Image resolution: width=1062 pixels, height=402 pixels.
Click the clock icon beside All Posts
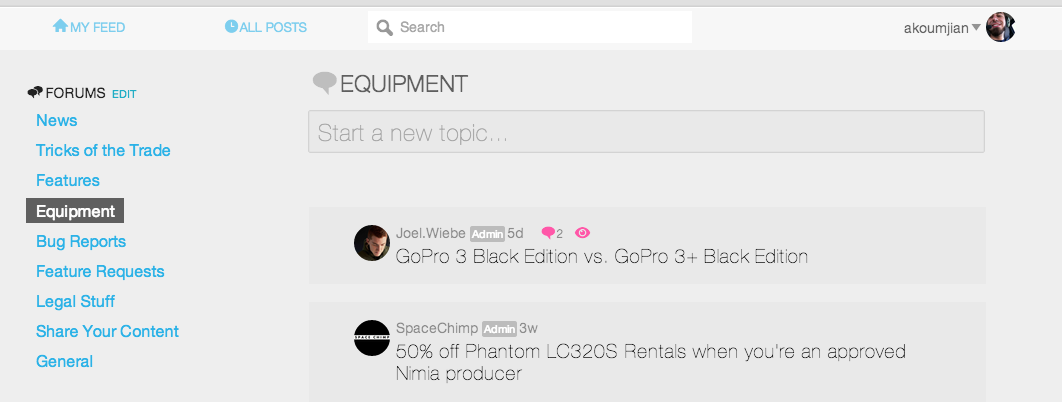point(232,26)
